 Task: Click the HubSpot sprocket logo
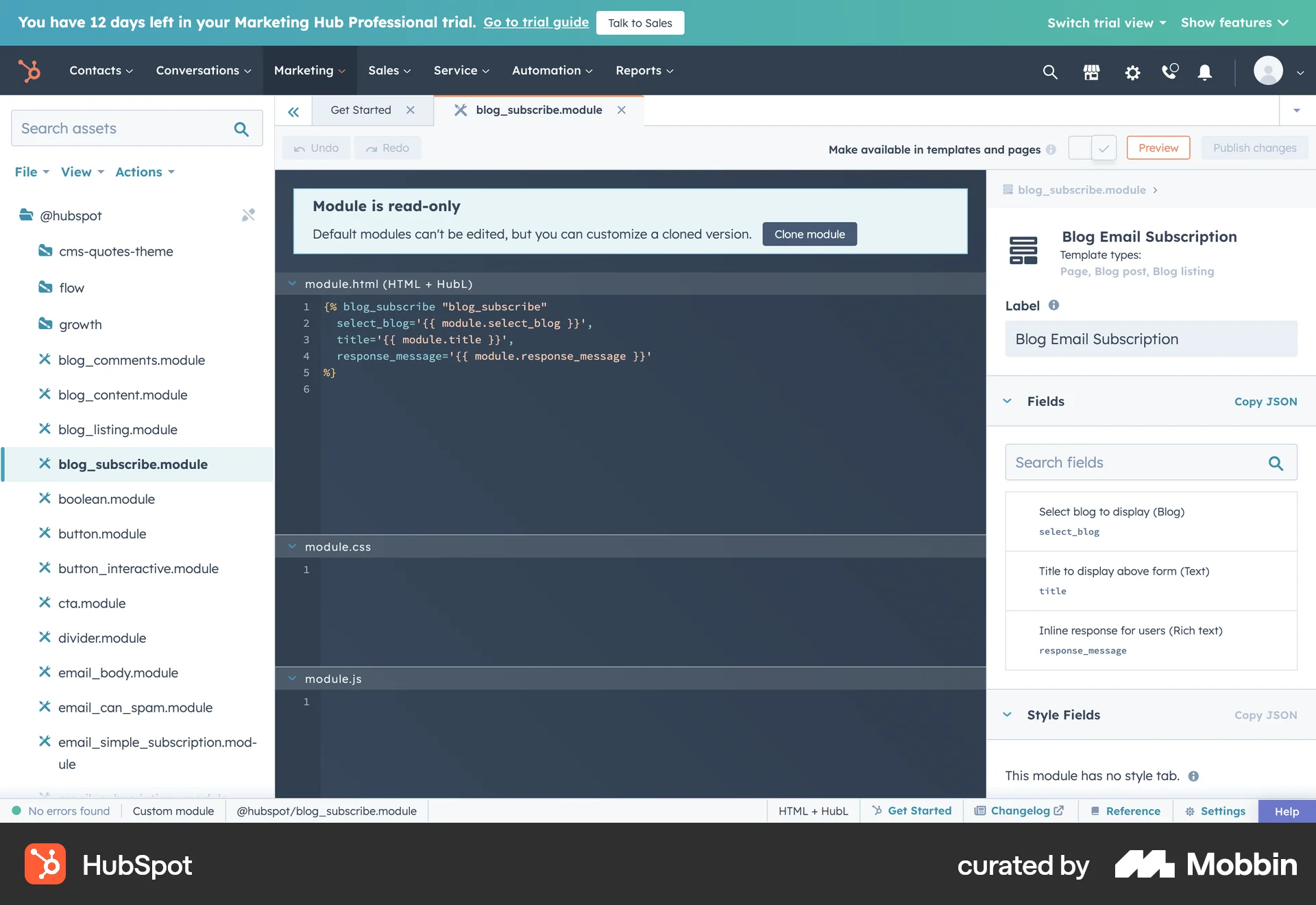click(x=29, y=71)
